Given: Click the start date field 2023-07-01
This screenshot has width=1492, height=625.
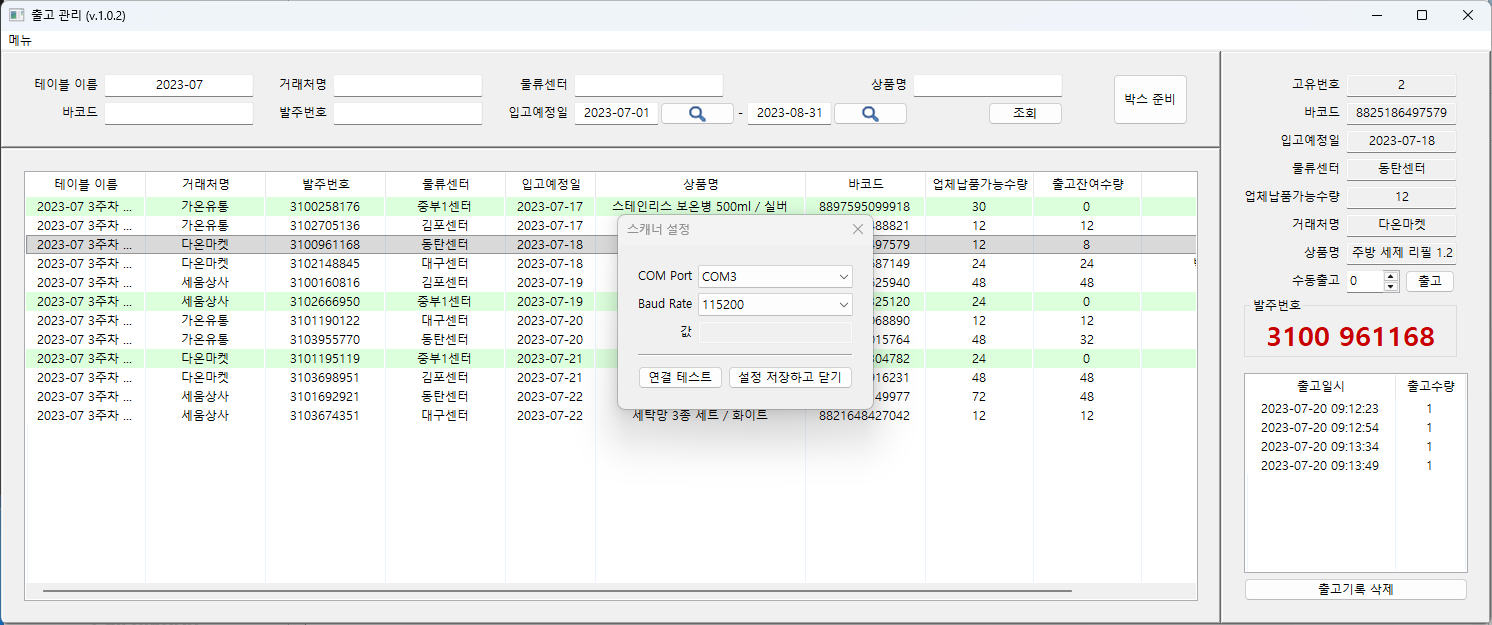Looking at the screenshot, I should tap(616, 114).
